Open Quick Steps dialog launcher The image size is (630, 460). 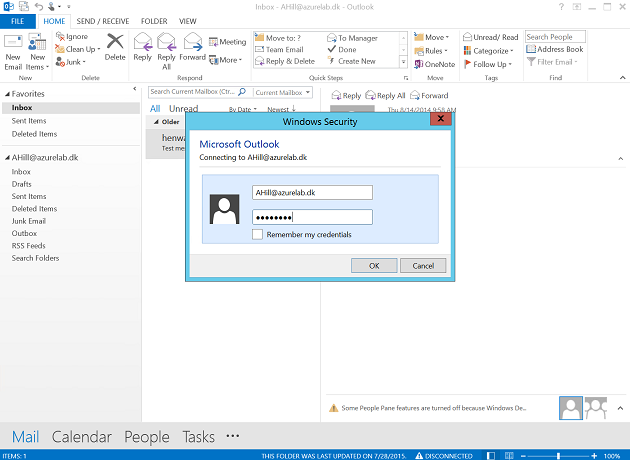click(406, 78)
